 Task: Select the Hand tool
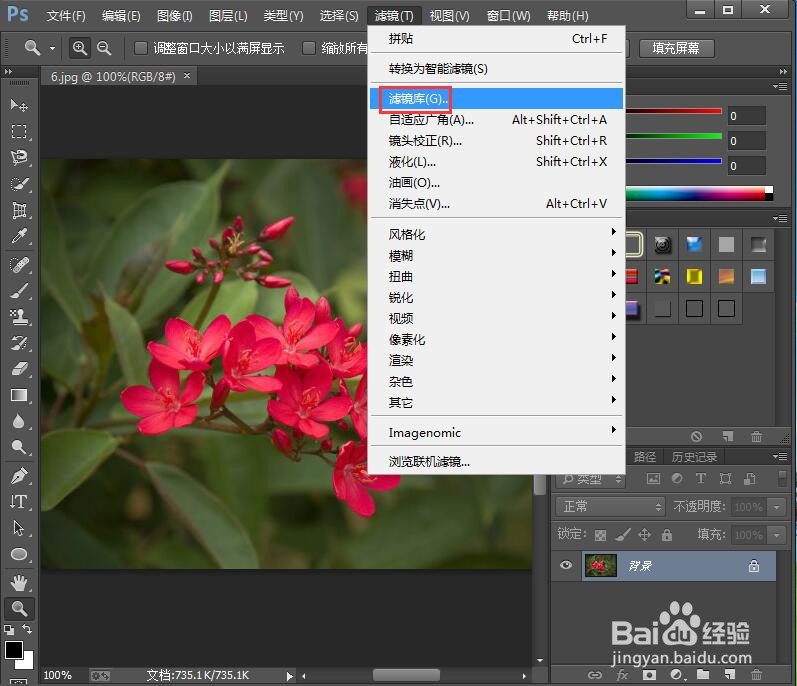pyautogui.click(x=19, y=583)
